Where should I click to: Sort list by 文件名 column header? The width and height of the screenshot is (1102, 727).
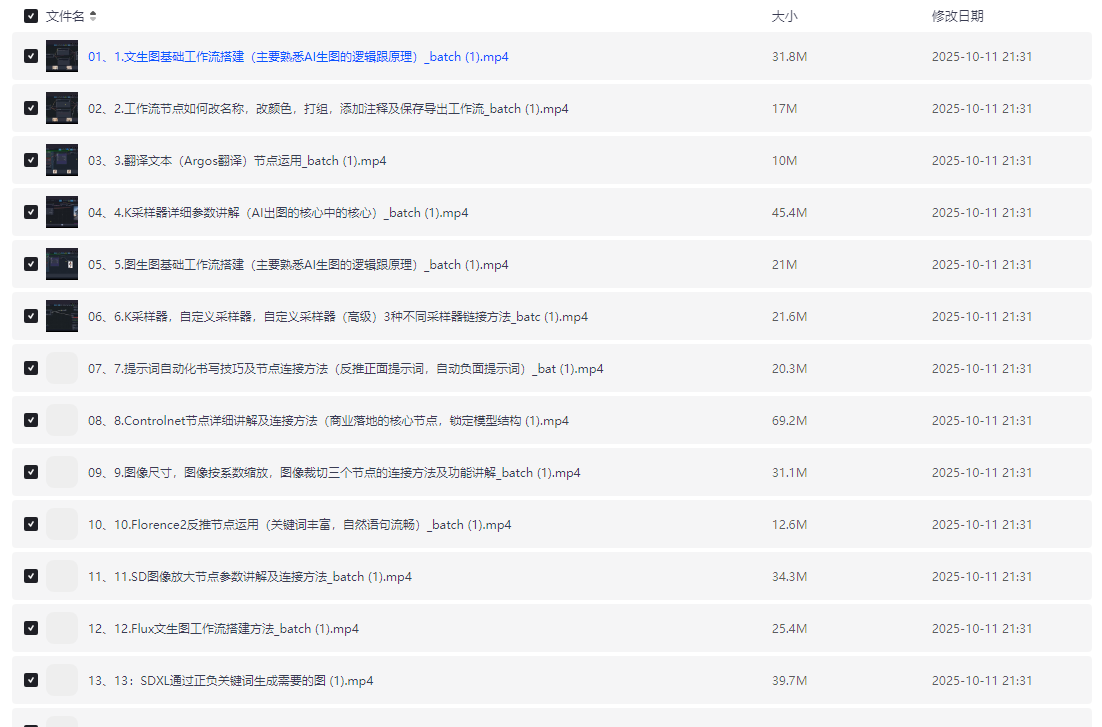coord(65,16)
